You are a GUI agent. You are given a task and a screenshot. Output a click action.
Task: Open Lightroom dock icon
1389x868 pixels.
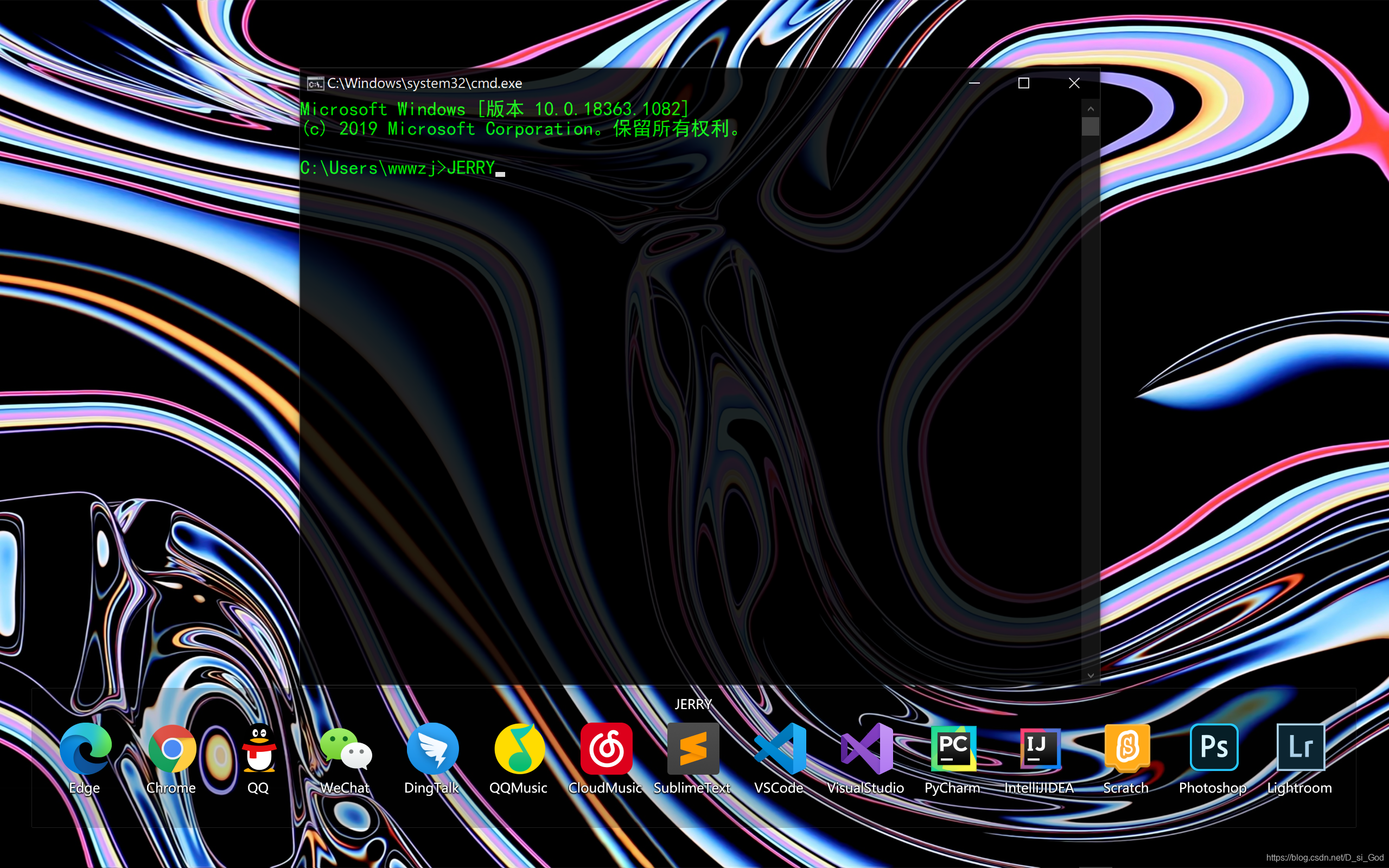(x=1300, y=749)
